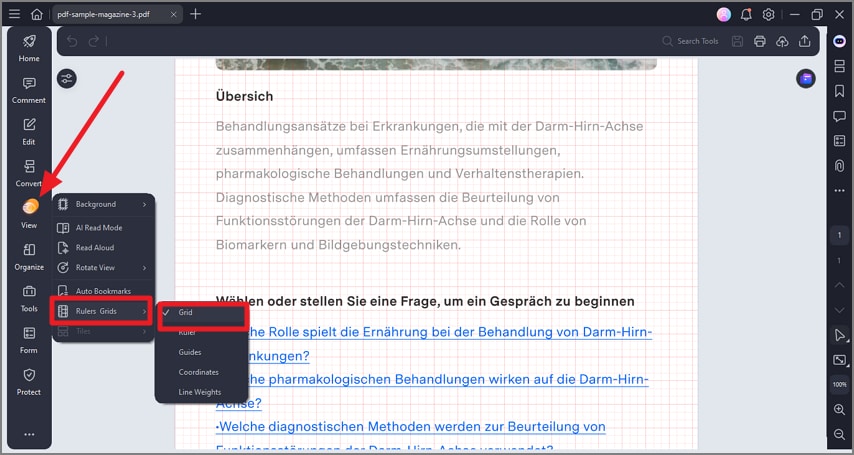Open the Comment tool
Image resolution: width=854 pixels, height=455 pixels.
(29, 90)
